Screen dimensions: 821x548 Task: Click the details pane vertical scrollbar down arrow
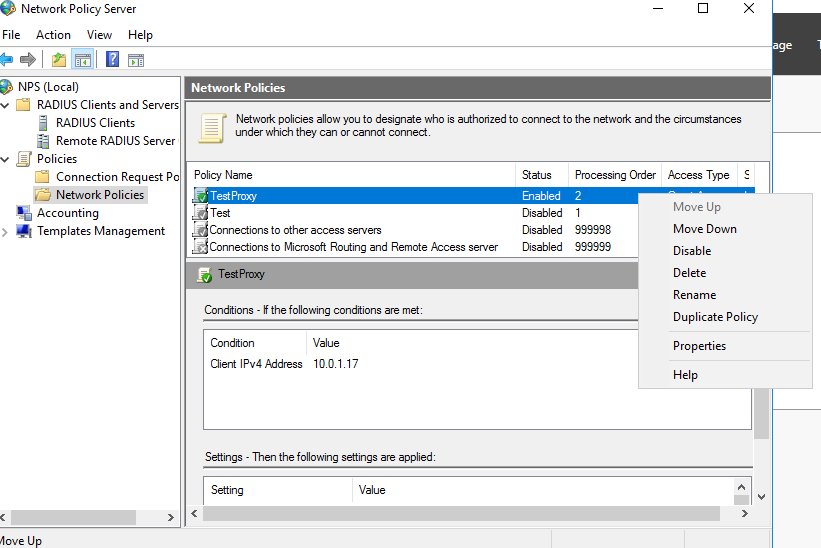[x=761, y=496]
